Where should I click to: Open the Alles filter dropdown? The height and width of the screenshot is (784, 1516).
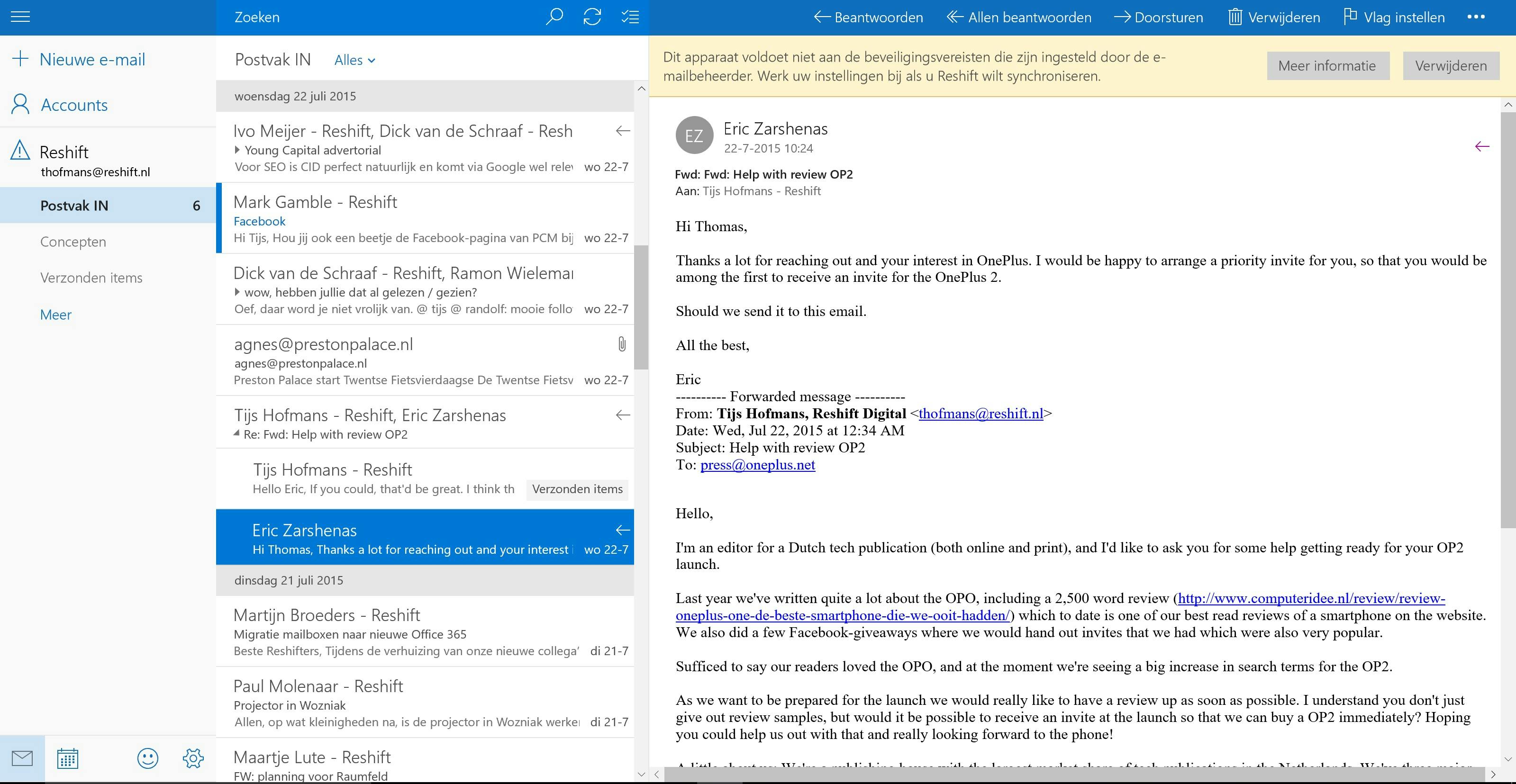coord(355,60)
